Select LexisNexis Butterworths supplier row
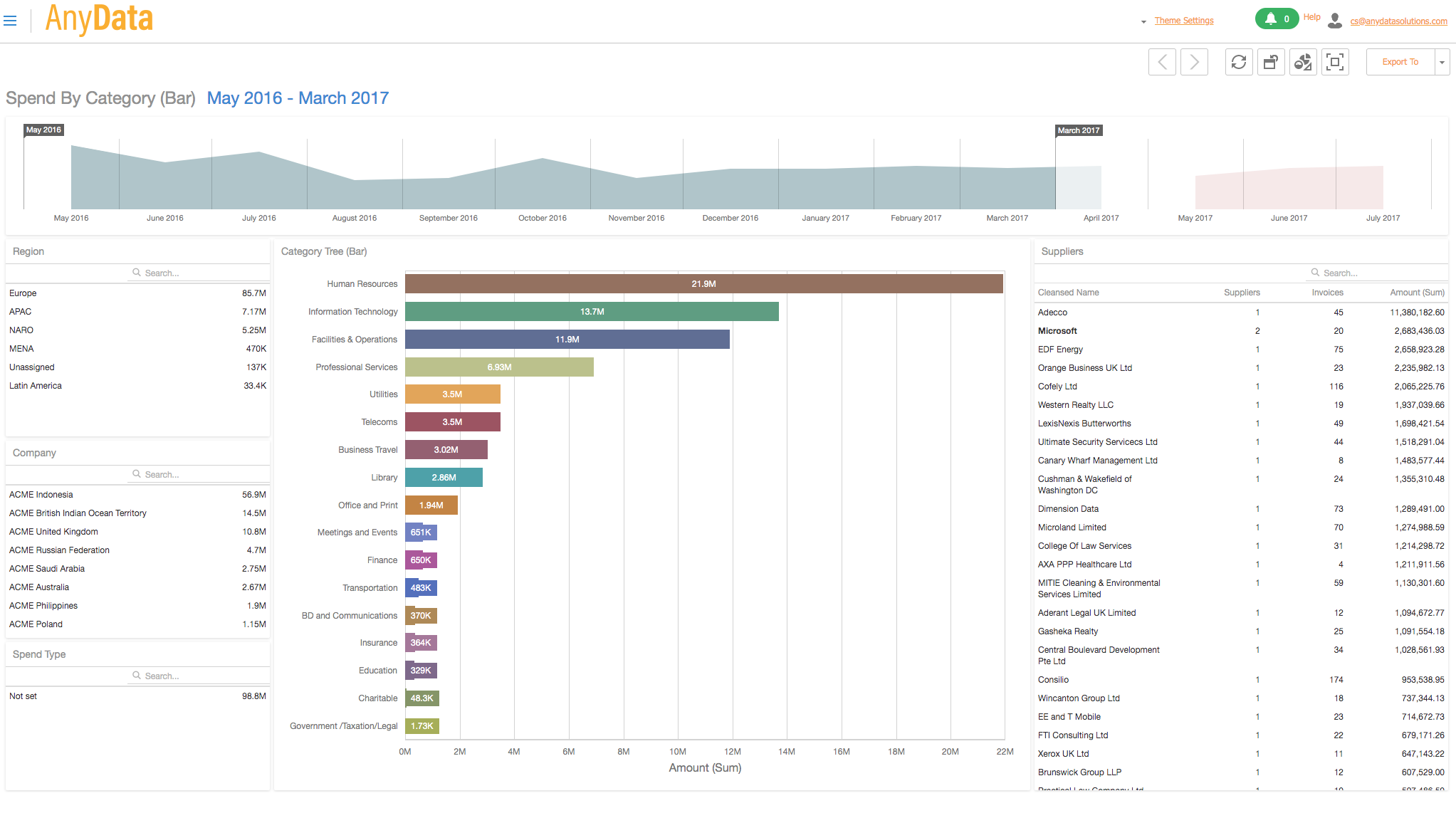This screenshot has height=813, width=1456. coord(1241,424)
